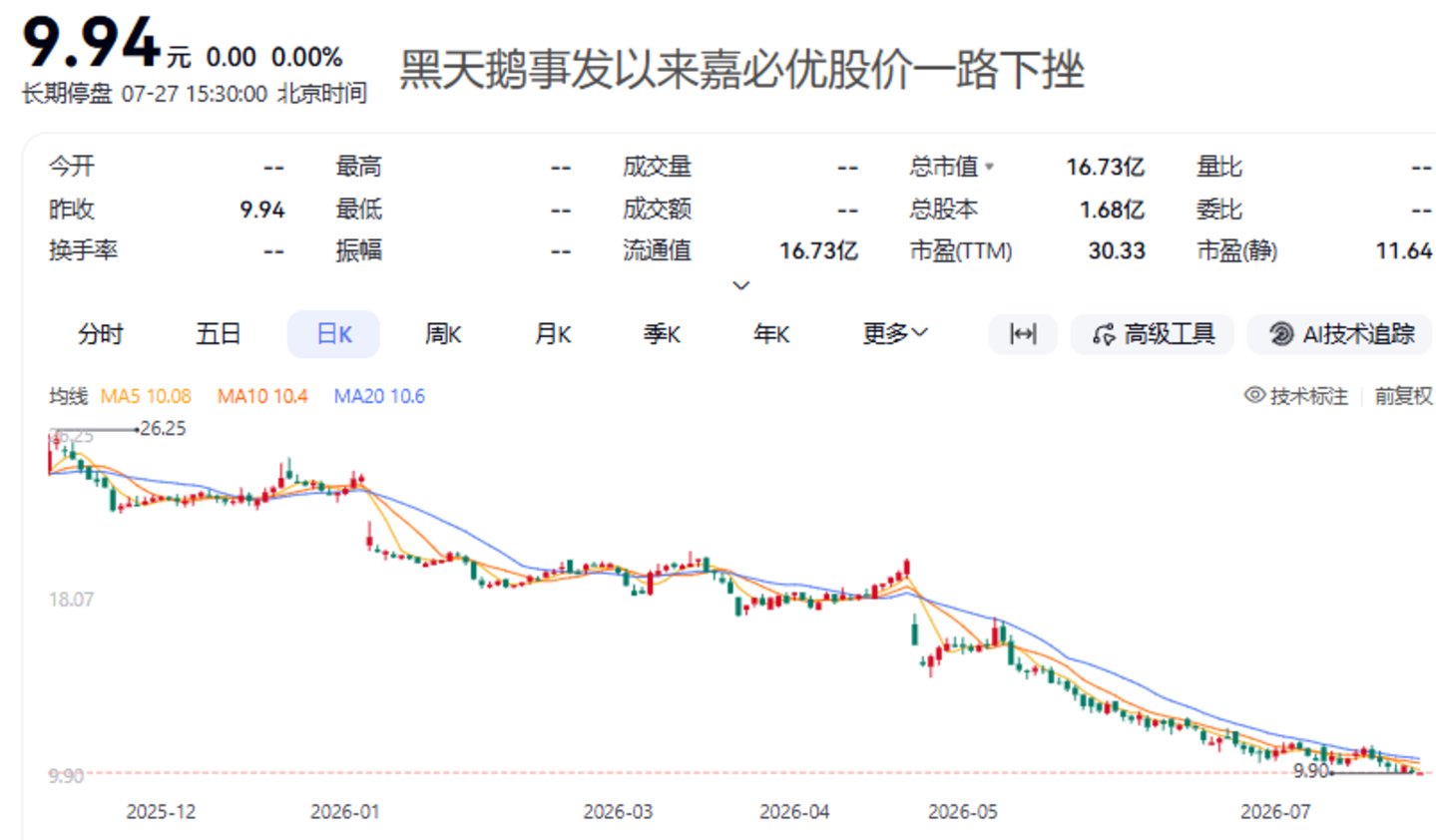Select the 日K chart tab
1436x840 pixels.
334,334
